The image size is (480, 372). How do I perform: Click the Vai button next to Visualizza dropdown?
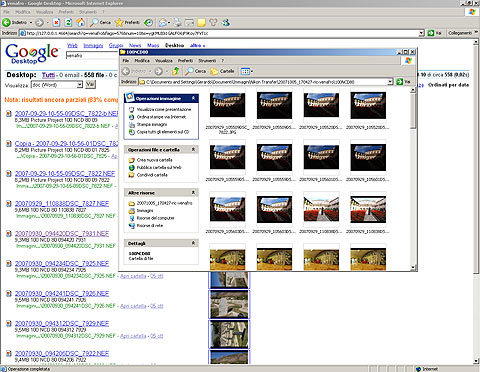pos(90,85)
